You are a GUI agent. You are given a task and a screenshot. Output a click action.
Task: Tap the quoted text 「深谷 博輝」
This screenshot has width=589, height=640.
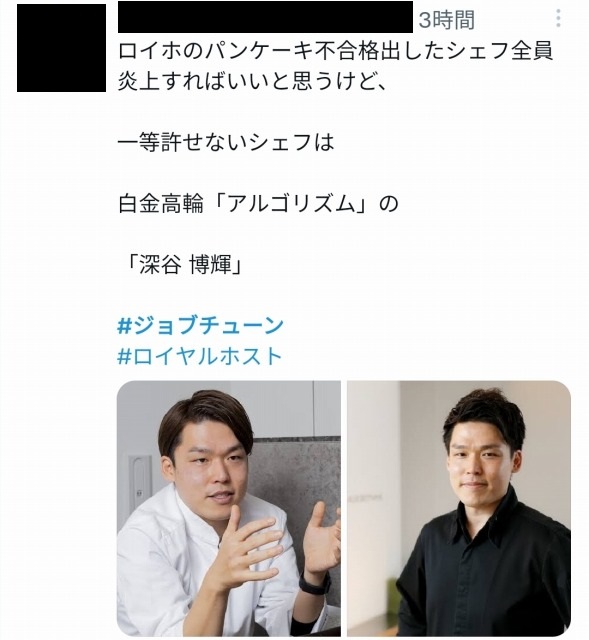tap(183, 264)
